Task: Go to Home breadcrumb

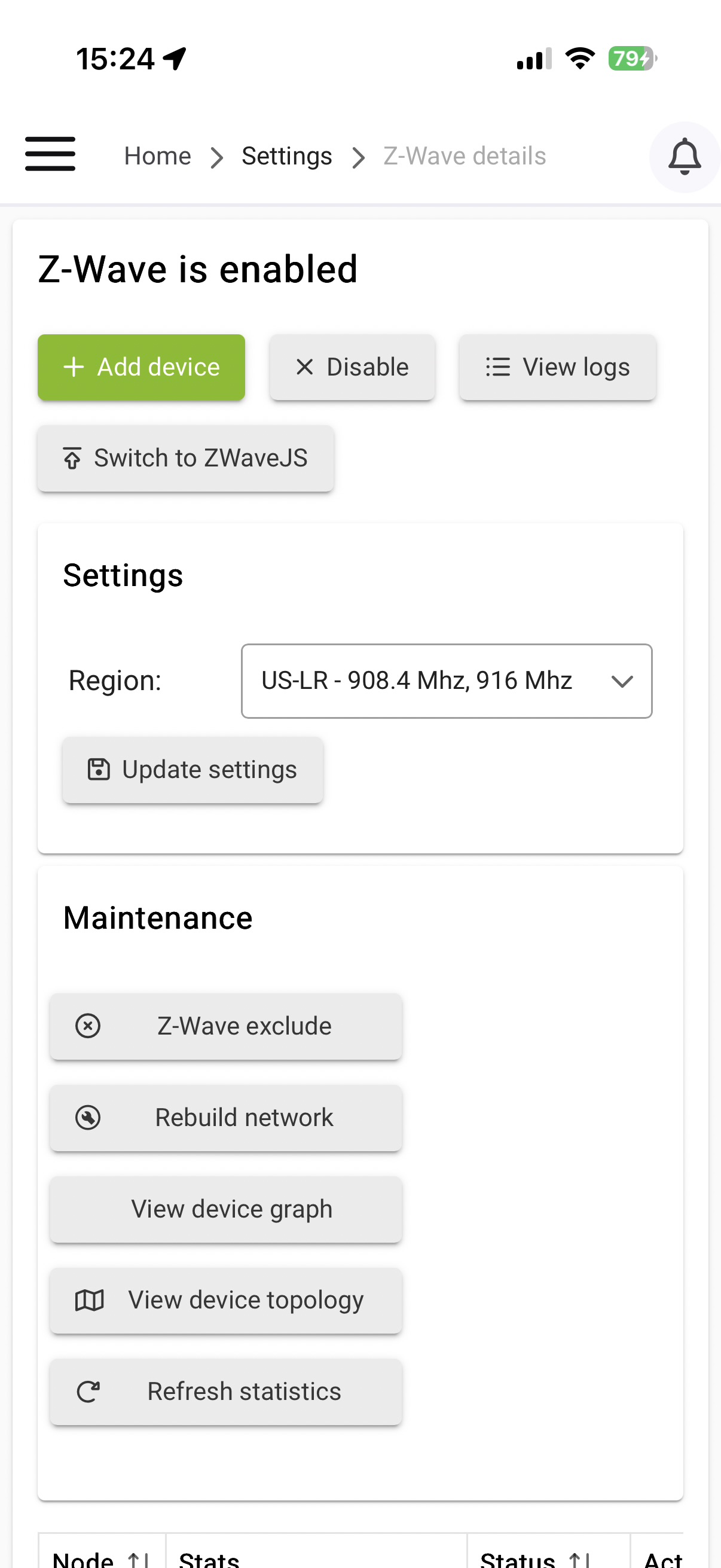Action: click(x=158, y=157)
